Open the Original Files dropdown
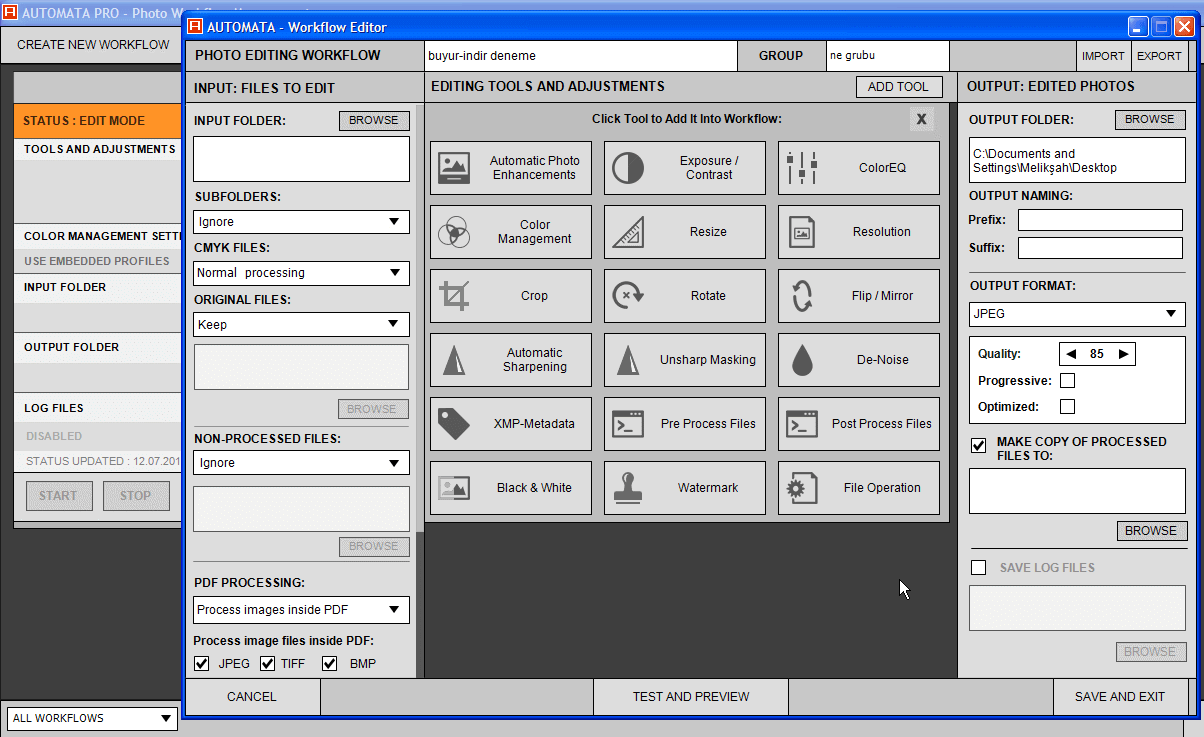1204x737 pixels. (301, 324)
